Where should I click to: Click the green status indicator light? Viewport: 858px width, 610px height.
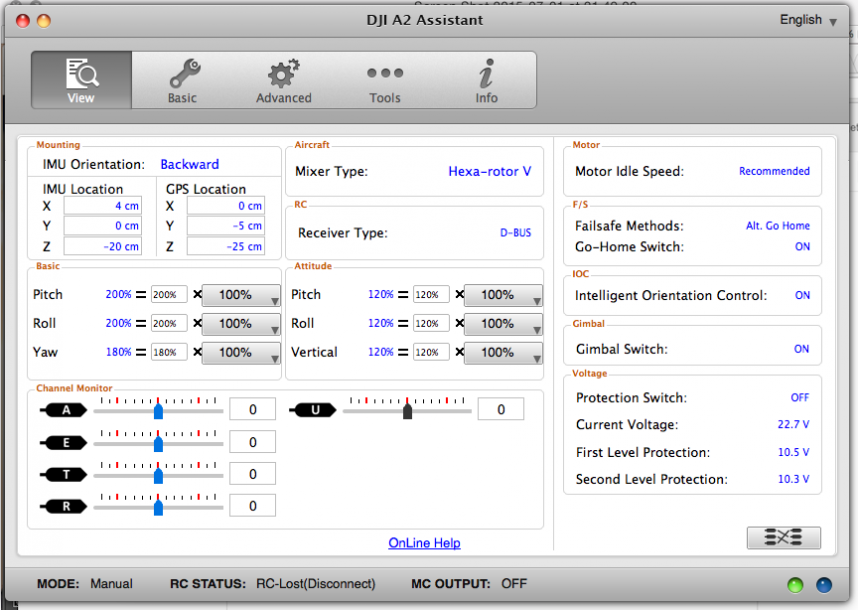coord(795,585)
